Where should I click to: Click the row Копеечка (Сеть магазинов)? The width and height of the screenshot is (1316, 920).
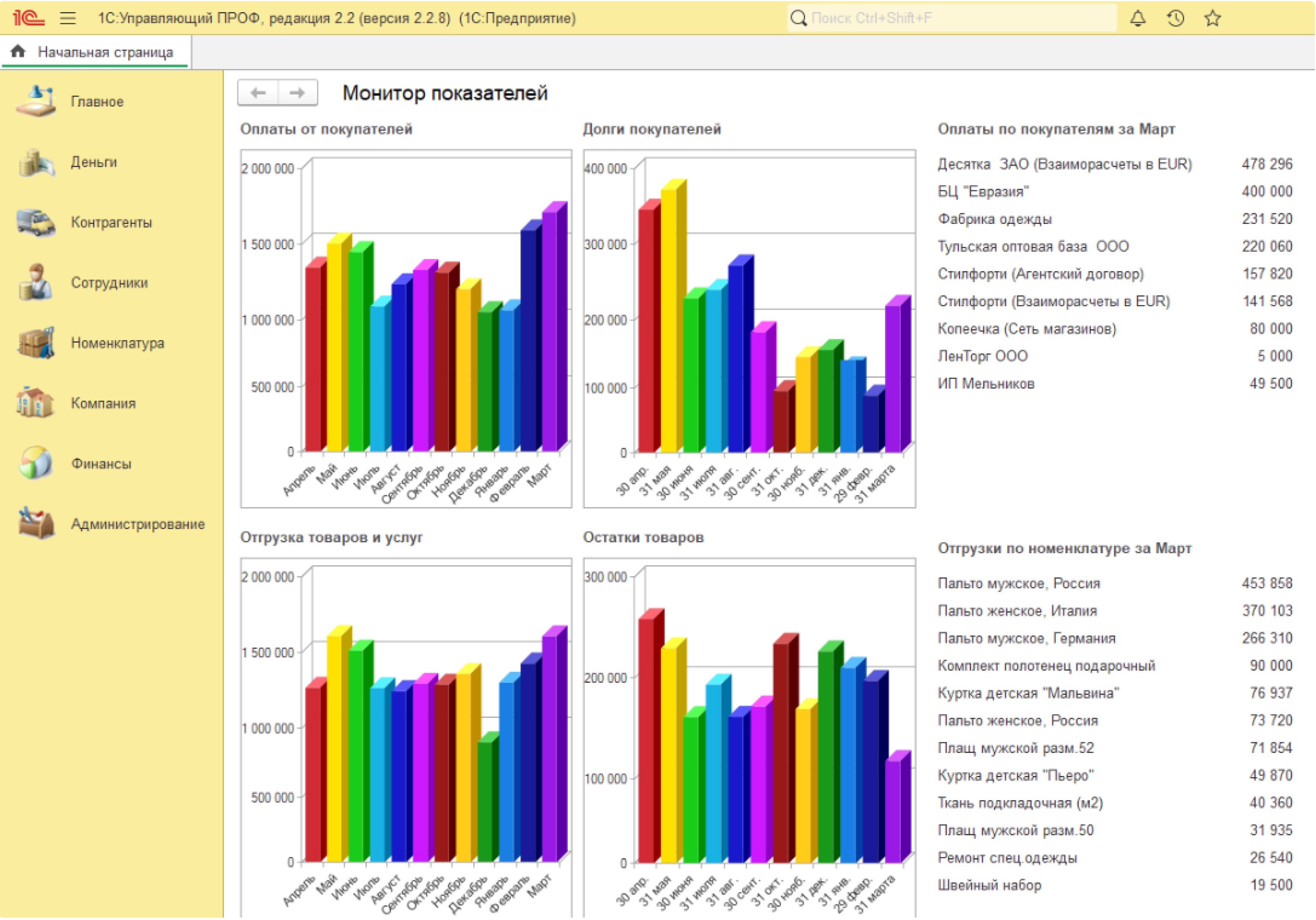[x=1115, y=329]
